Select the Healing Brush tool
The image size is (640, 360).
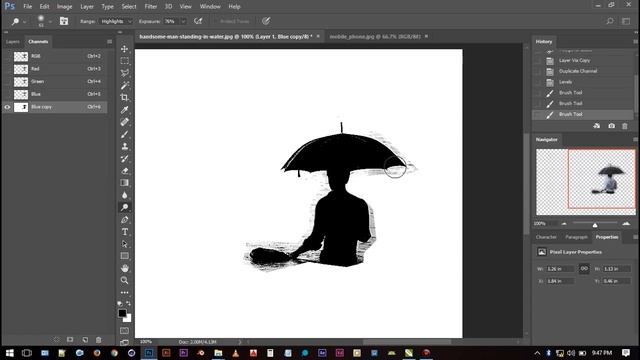coord(124,122)
